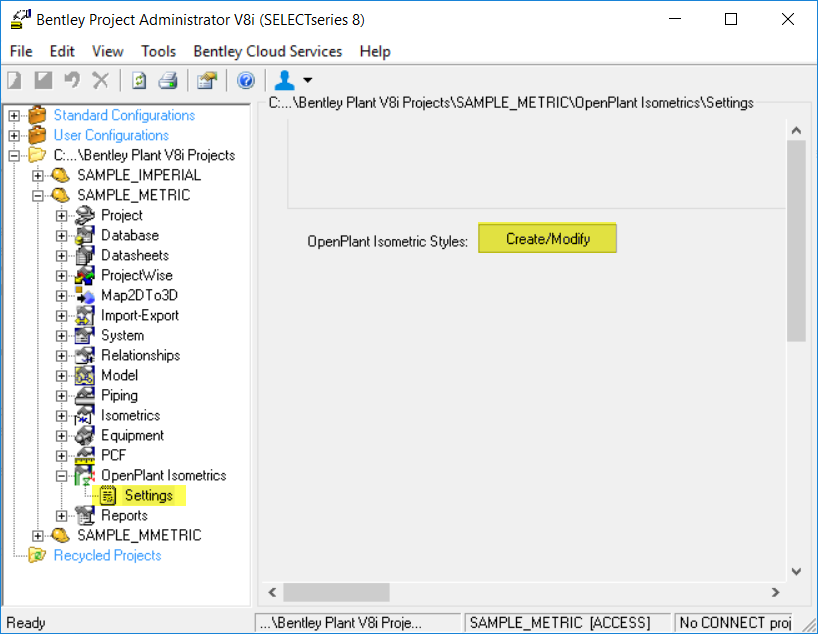Click the User Configurations briefcase icon
818x634 pixels.
(x=37, y=135)
